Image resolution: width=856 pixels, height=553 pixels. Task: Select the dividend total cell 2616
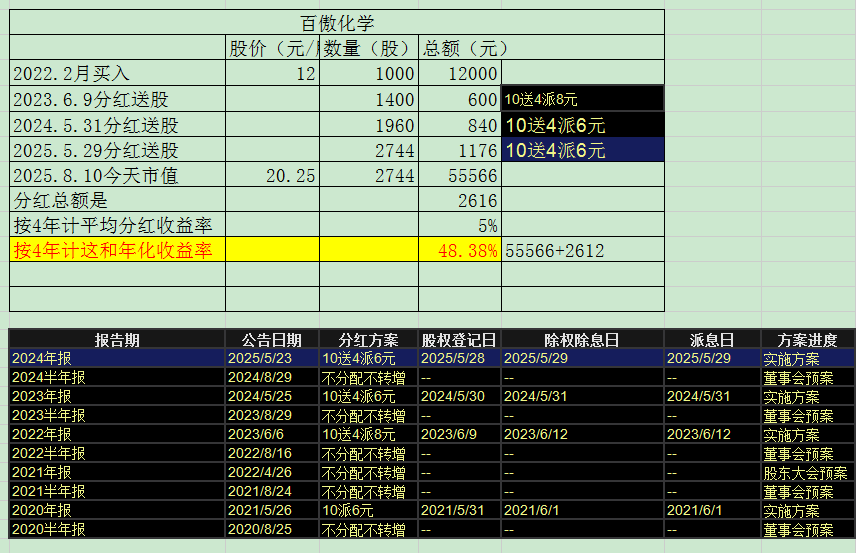click(460, 200)
